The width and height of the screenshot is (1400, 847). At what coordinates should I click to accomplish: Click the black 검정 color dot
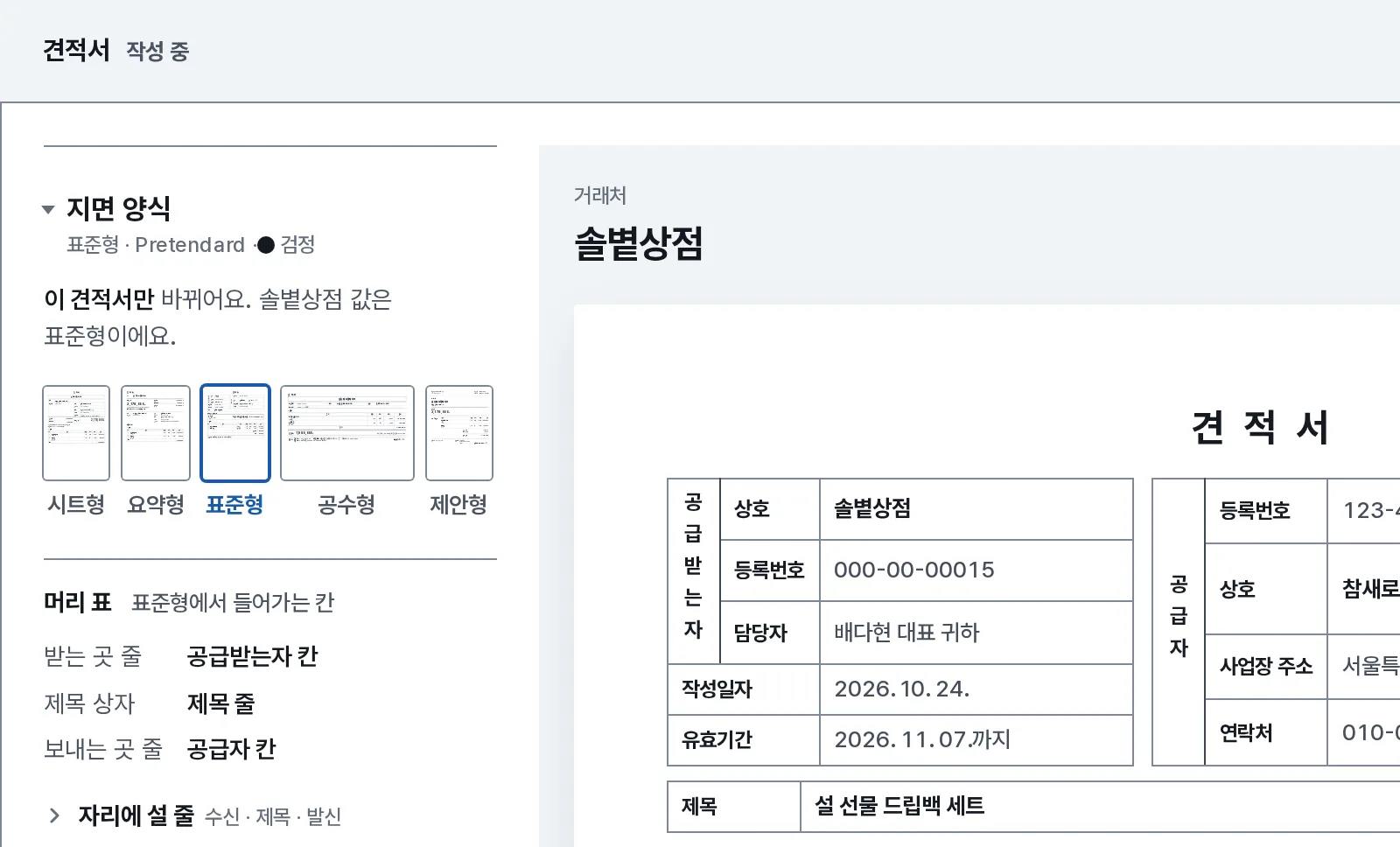(266, 245)
